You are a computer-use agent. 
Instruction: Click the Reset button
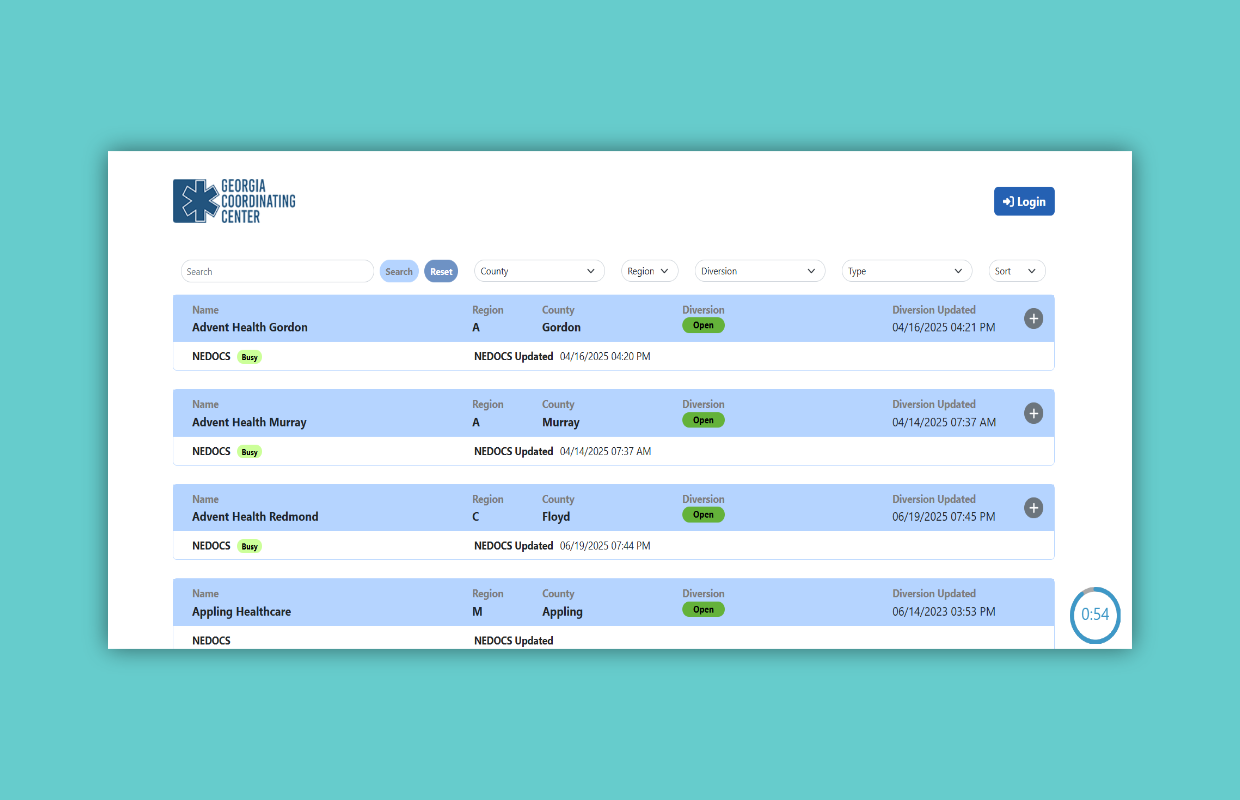click(441, 271)
